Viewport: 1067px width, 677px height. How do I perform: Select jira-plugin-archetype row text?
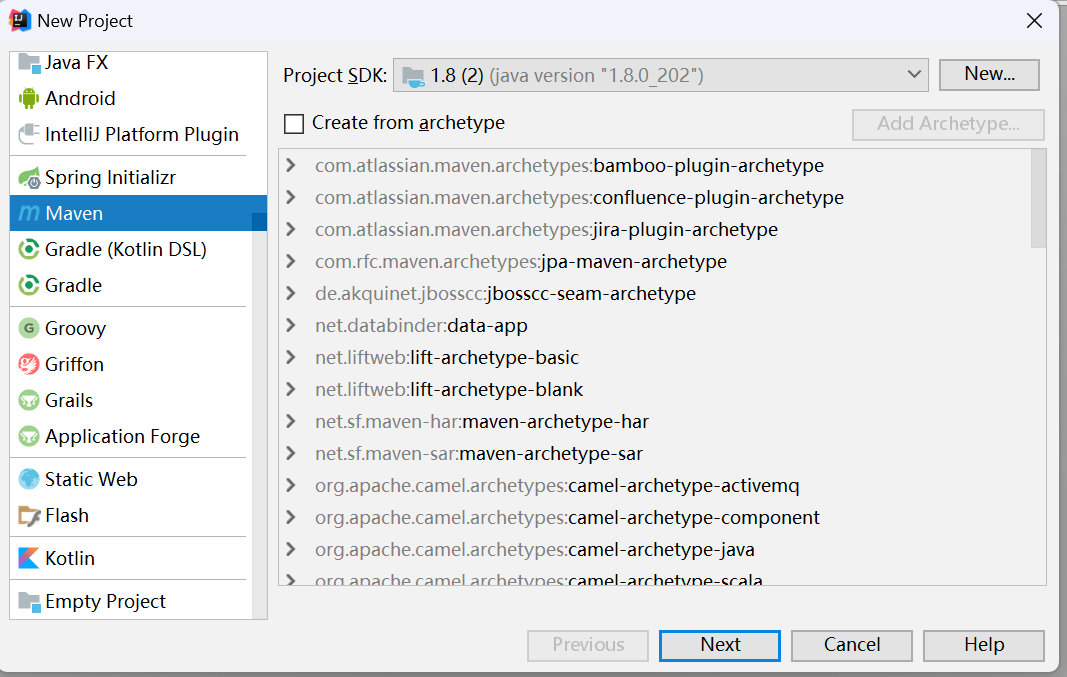click(x=546, y=229)
